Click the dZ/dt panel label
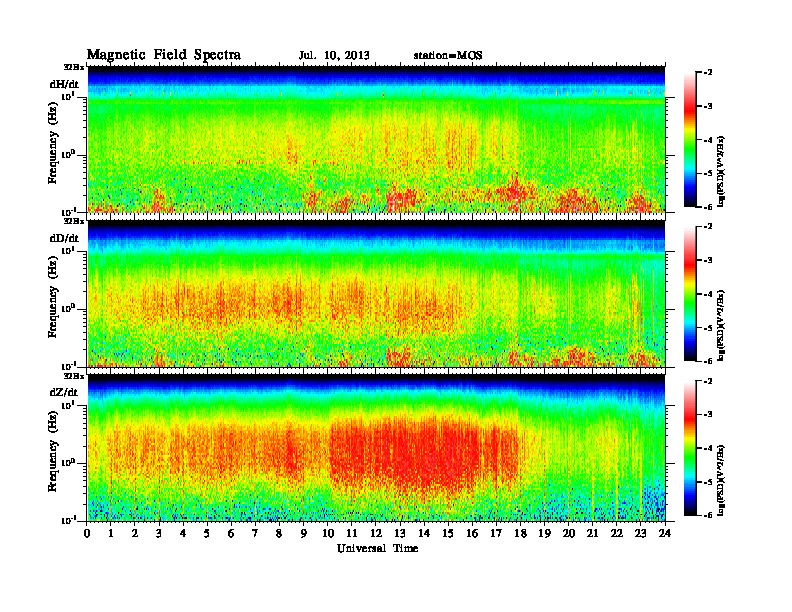This screenshot has height=612, width=792. (64, 392)
